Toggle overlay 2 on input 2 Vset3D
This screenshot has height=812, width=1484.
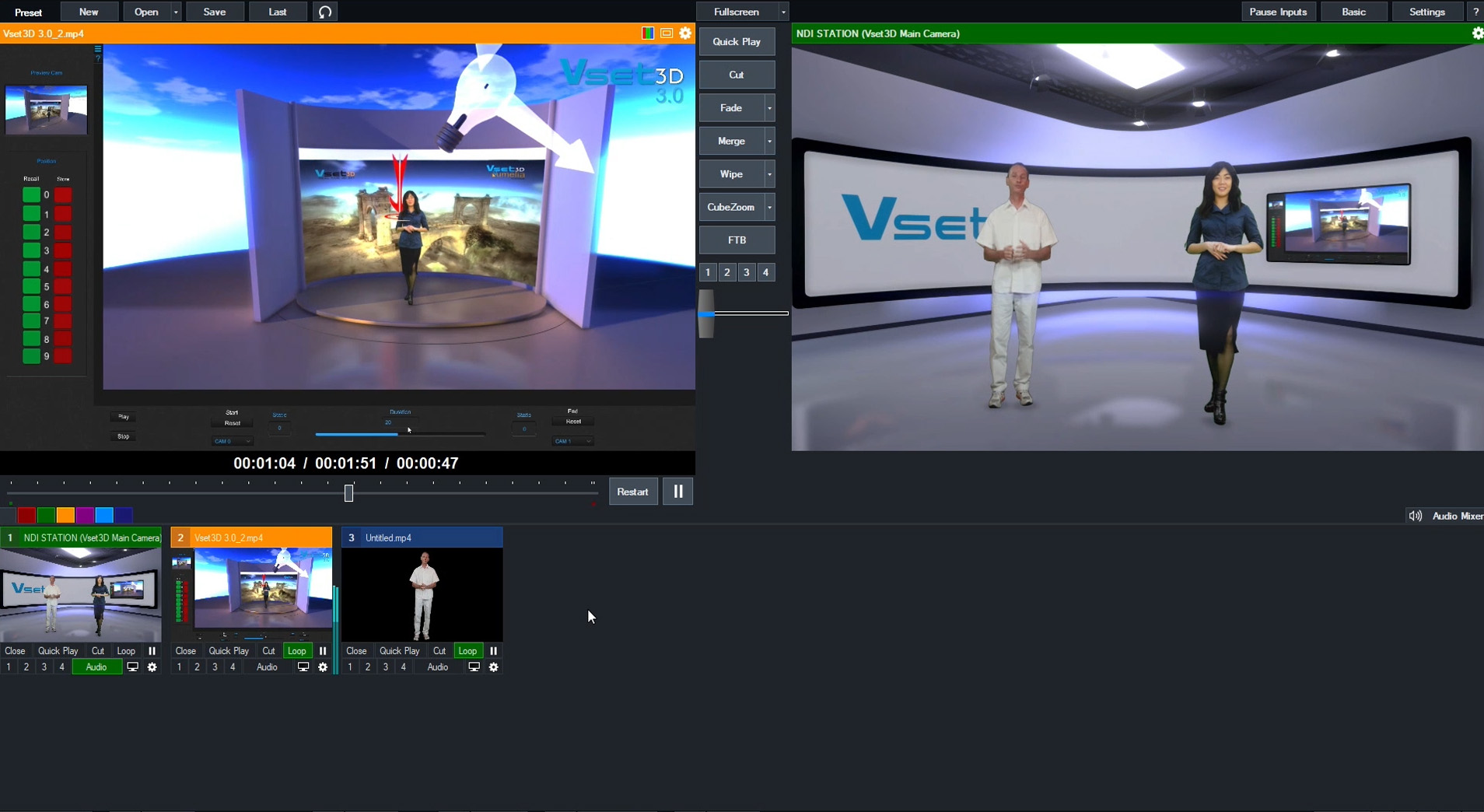197,667
